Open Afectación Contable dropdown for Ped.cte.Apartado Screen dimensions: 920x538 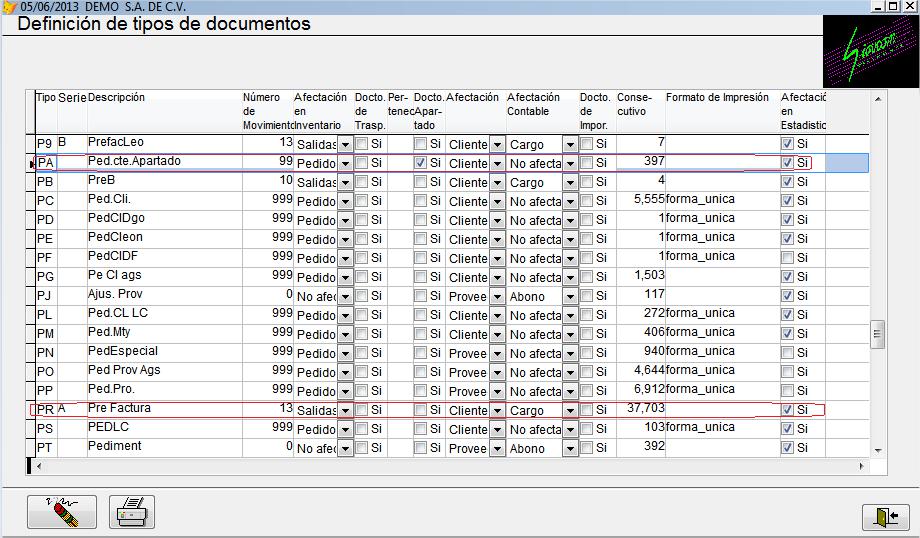point(570,164)
